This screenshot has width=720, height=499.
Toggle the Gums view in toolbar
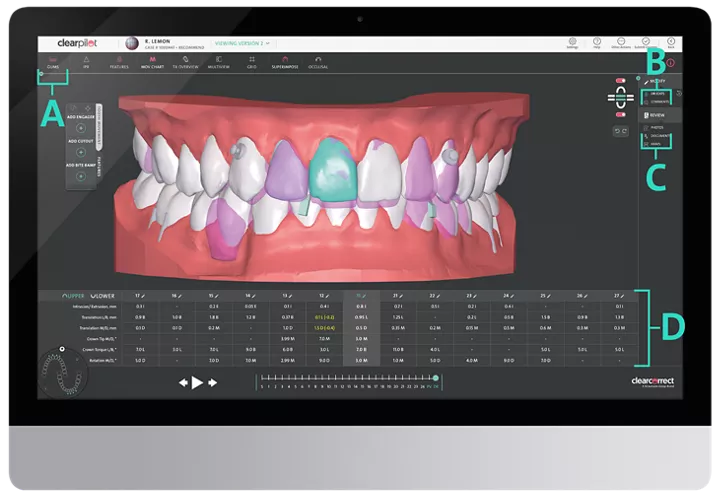[x=51, y=65]
